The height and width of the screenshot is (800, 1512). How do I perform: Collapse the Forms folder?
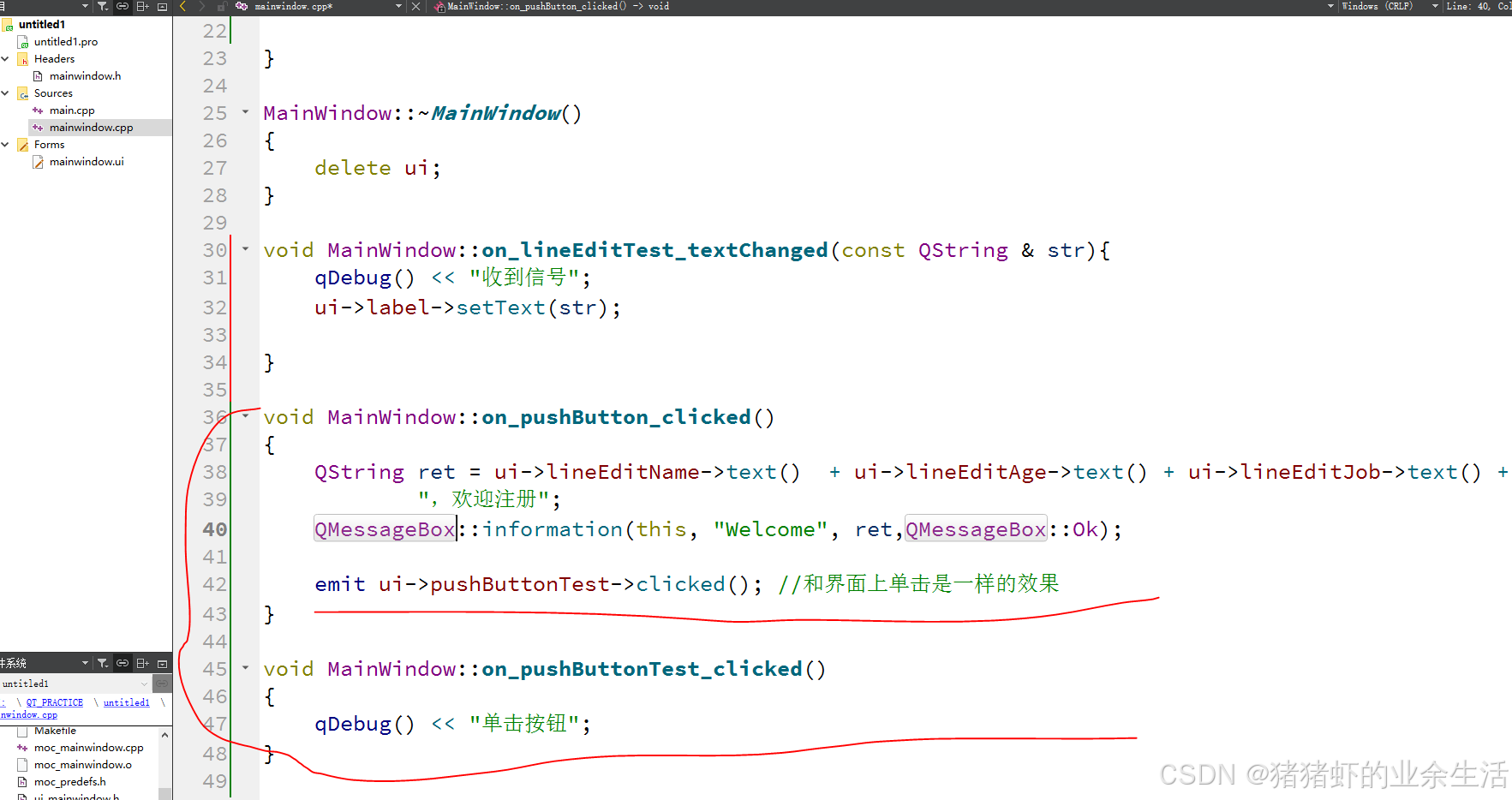click(x=5, y=145)
